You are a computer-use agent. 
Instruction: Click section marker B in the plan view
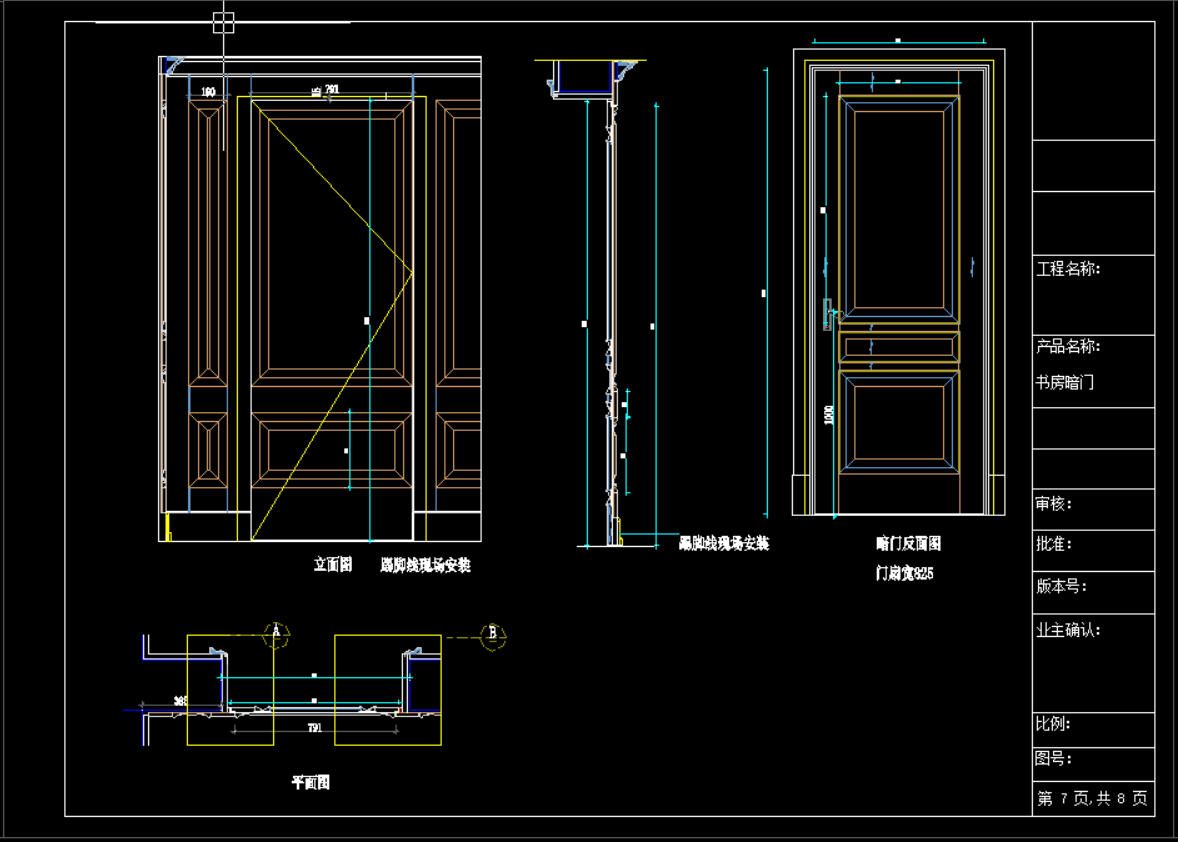pos(492,635)
